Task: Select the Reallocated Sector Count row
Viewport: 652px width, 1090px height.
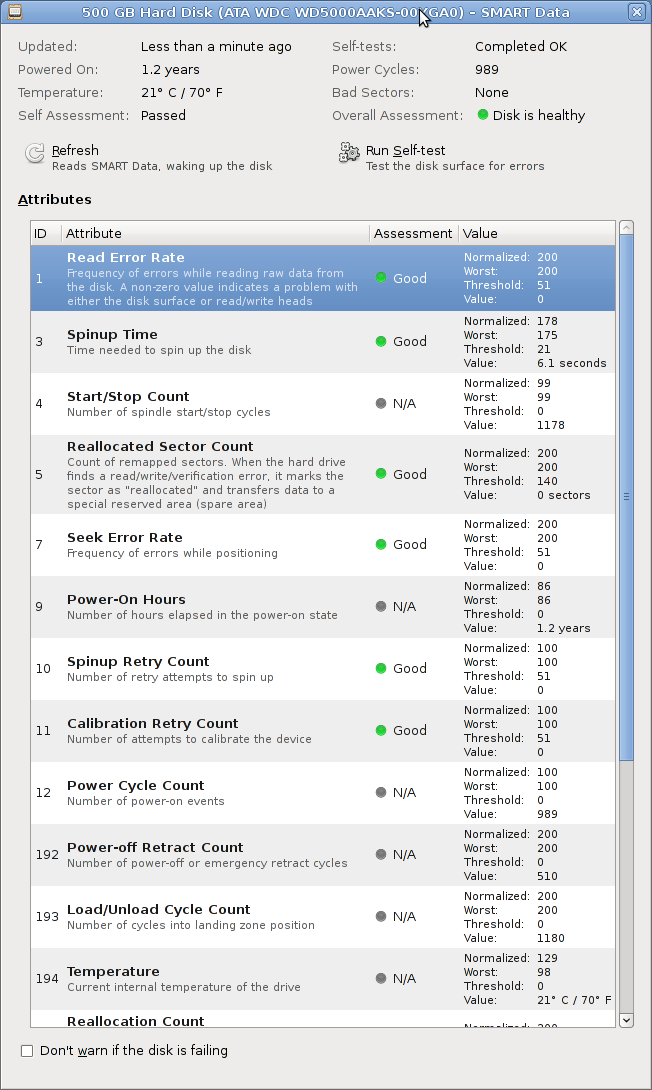Action: click(x=323, y=474)
